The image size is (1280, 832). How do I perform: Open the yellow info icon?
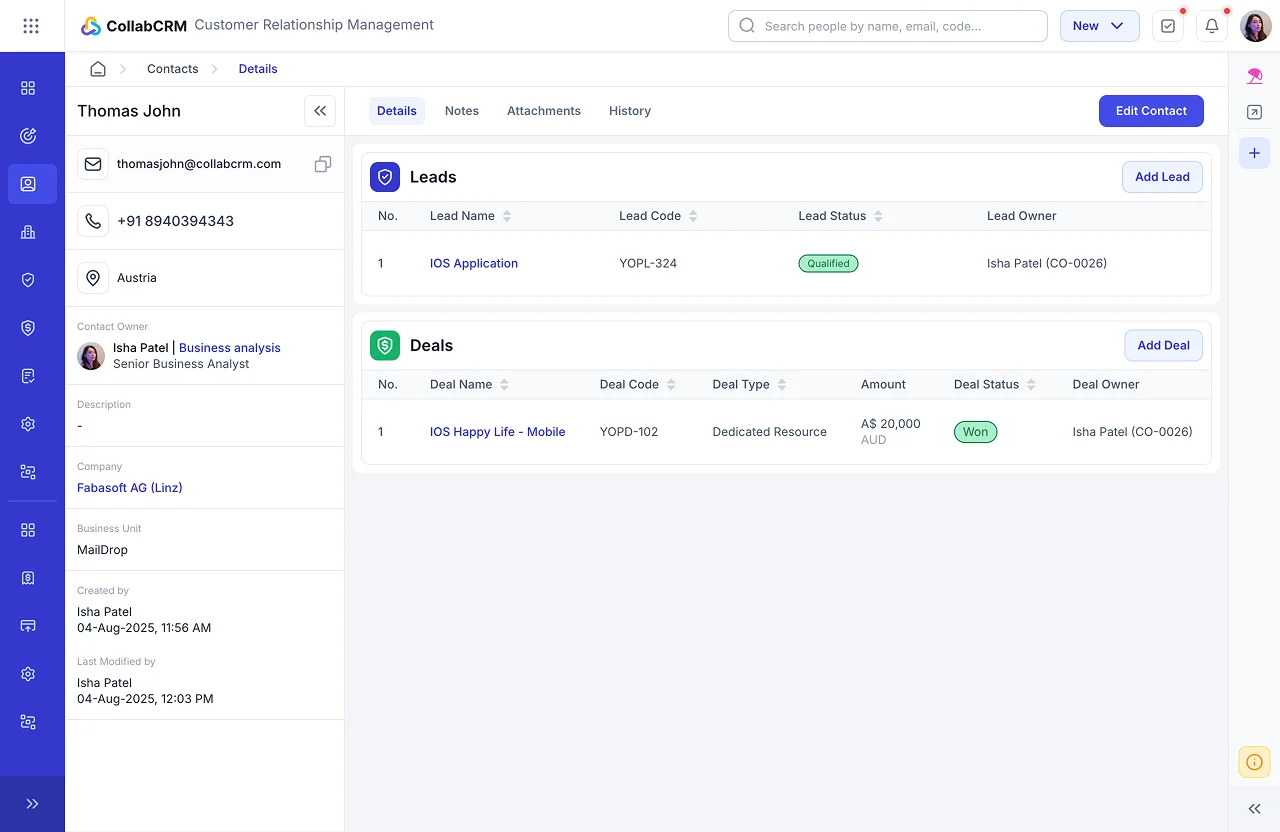click(1254, 762)
